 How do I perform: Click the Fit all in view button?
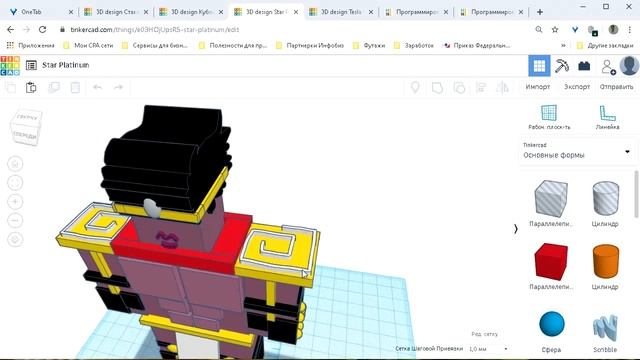pos(15,183)
